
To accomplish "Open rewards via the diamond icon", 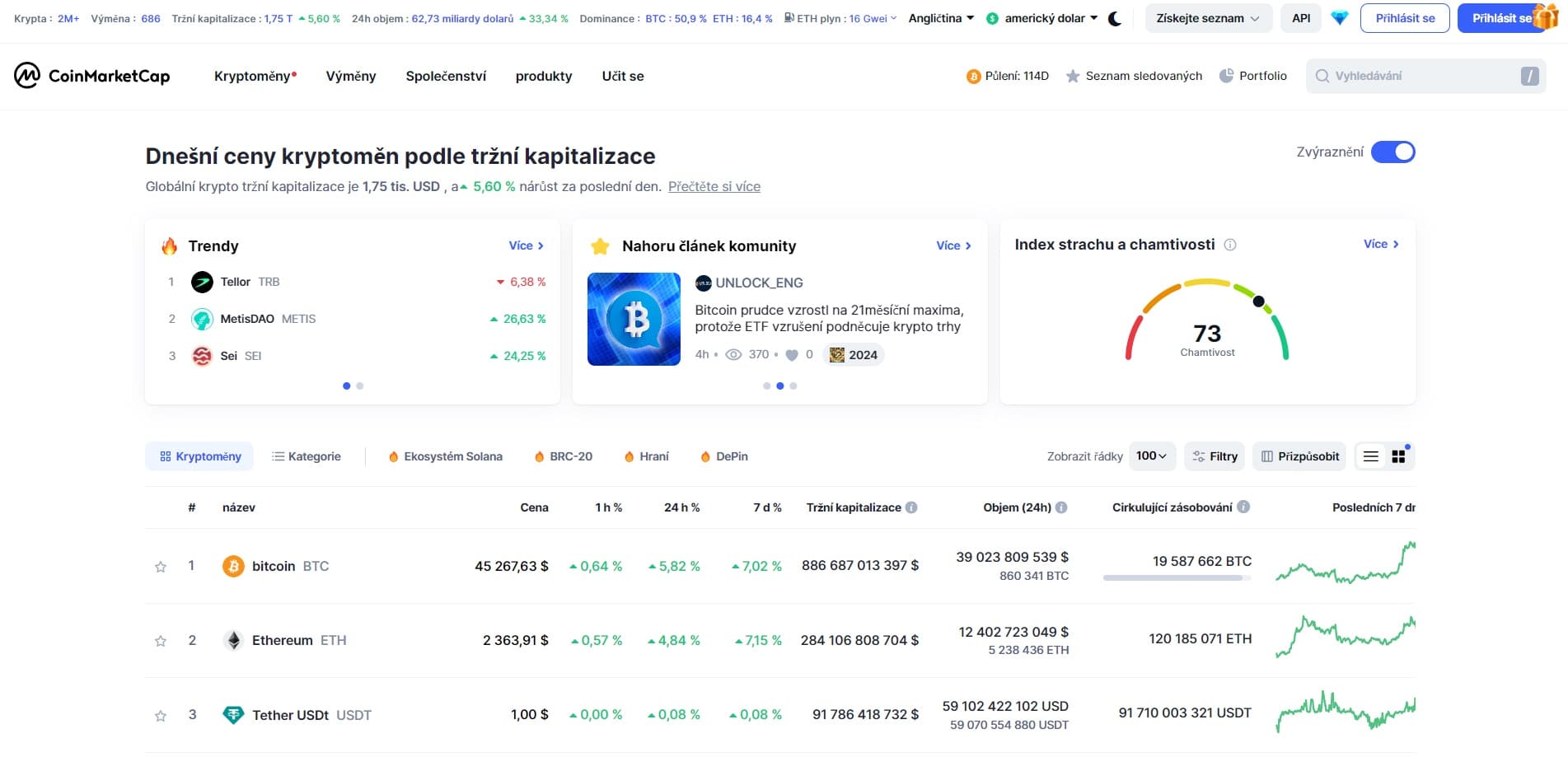I will pyautogui.click(x=1339, y=17).
